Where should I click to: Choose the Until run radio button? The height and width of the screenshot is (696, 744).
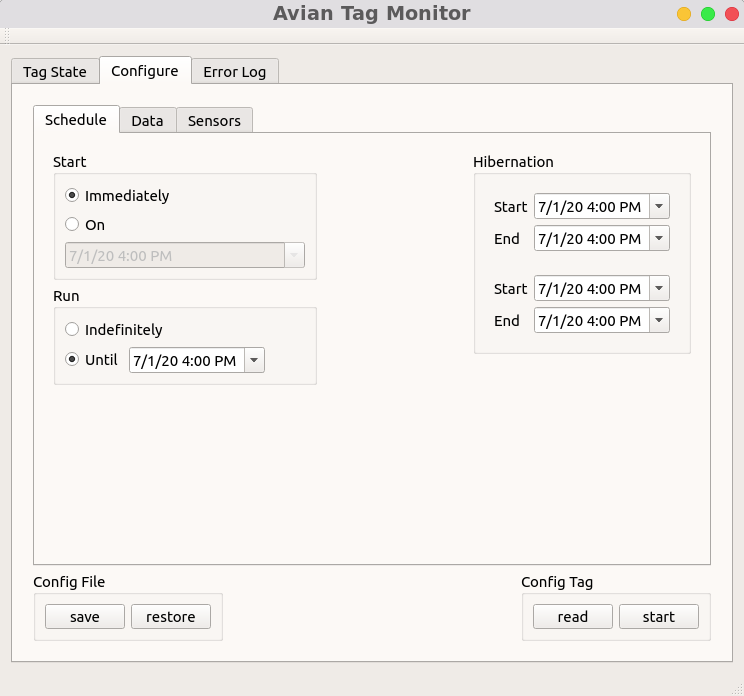[91, 360]
